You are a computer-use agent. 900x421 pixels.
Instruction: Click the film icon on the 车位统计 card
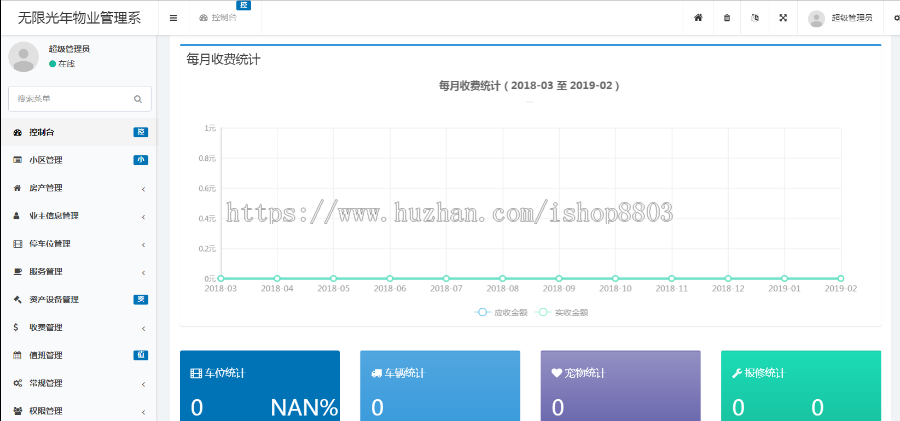click(x=196, y=373)
